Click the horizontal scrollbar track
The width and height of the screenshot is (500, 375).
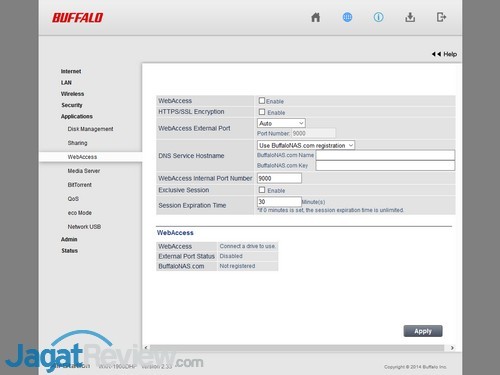click(297, 348)
